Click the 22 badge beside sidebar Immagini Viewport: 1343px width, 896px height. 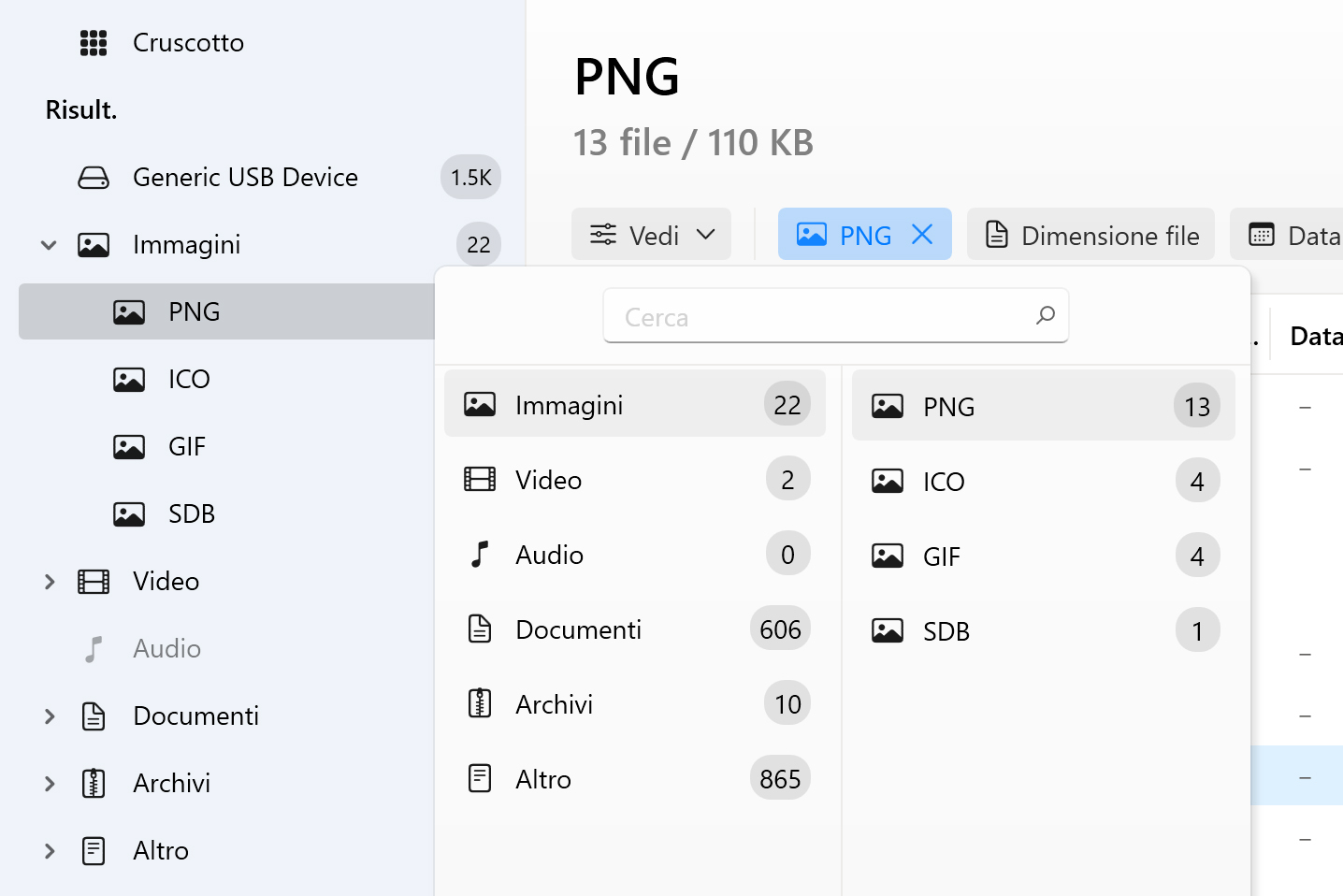coord(479,245)
